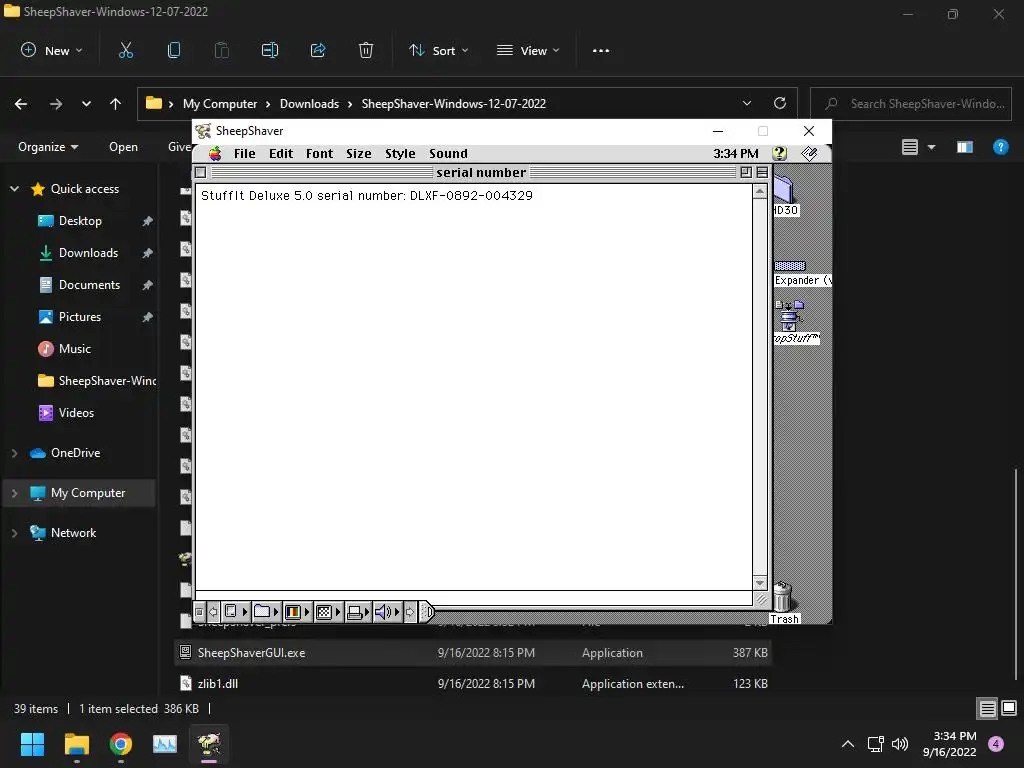Screen dimensions: 1024x768
Task: Go up one folder level in Explorer
Action: pos(116,103)
